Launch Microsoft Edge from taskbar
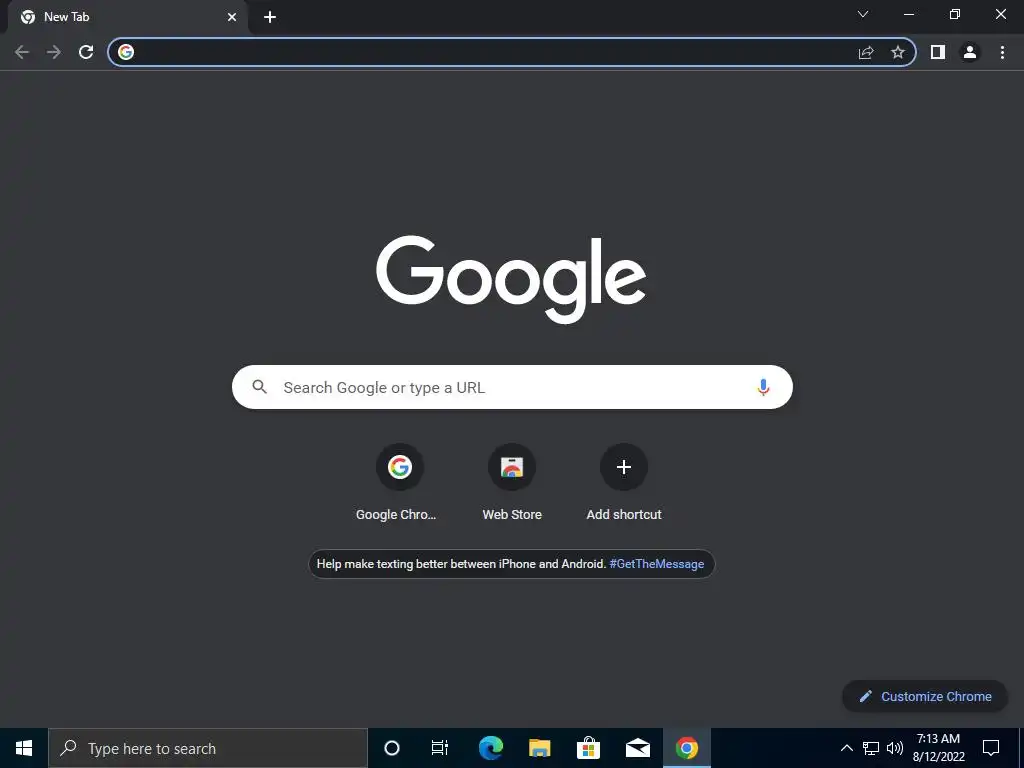Image resolution: width=1024 pixels, height=768 pixels. tap(490, 748)
